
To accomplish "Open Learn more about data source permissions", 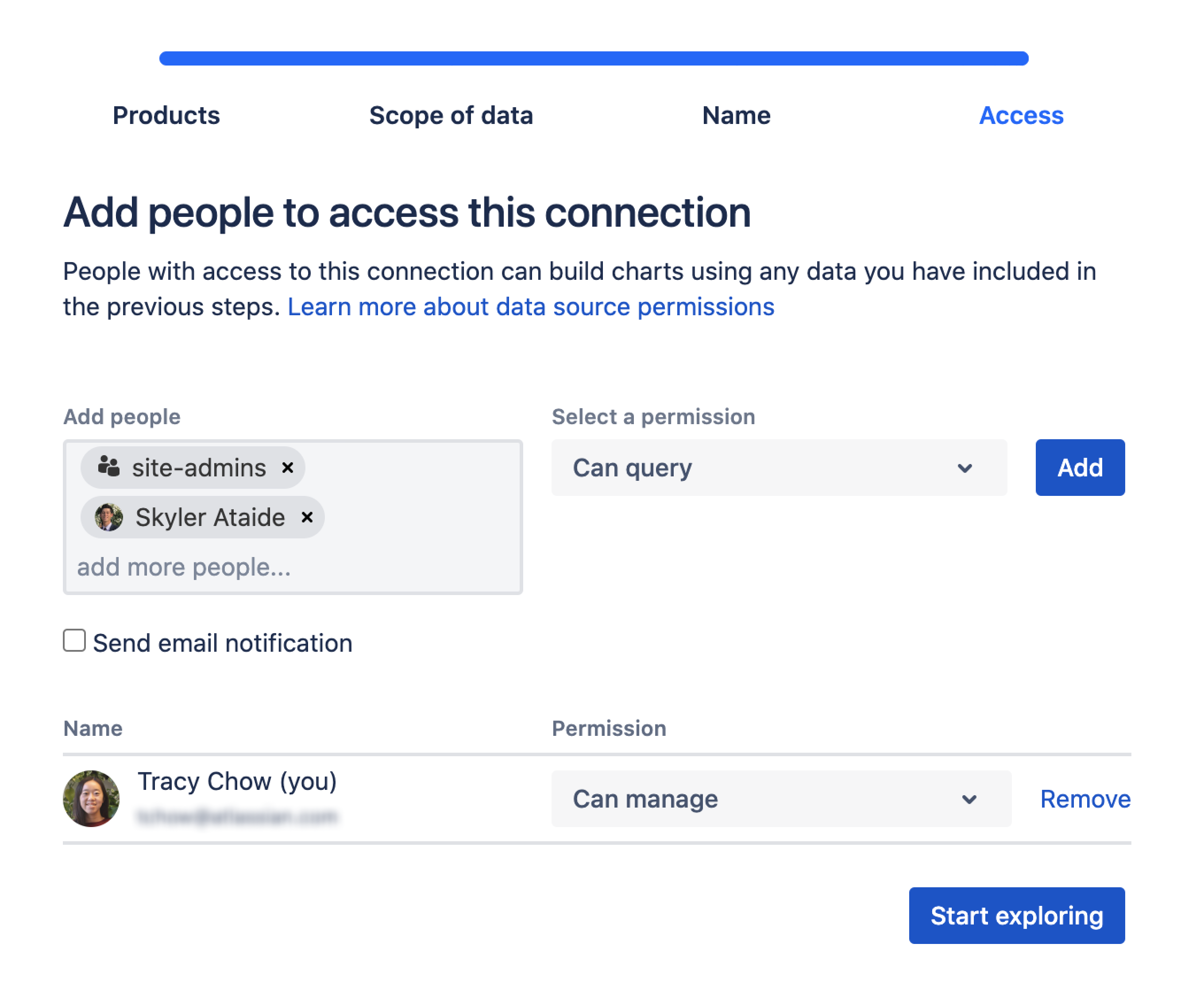I will click(531, 307).
